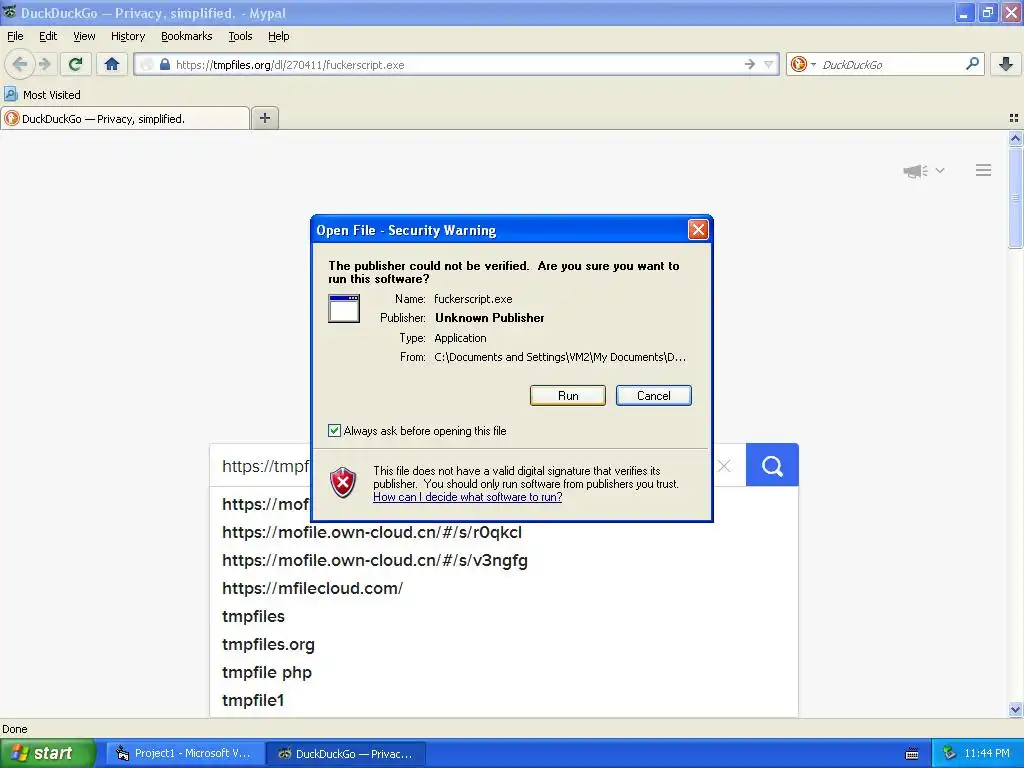Screen dimensions: 1024x768
Task: Click the DuckDuckGo search input field
Action: tap(265, 466)
